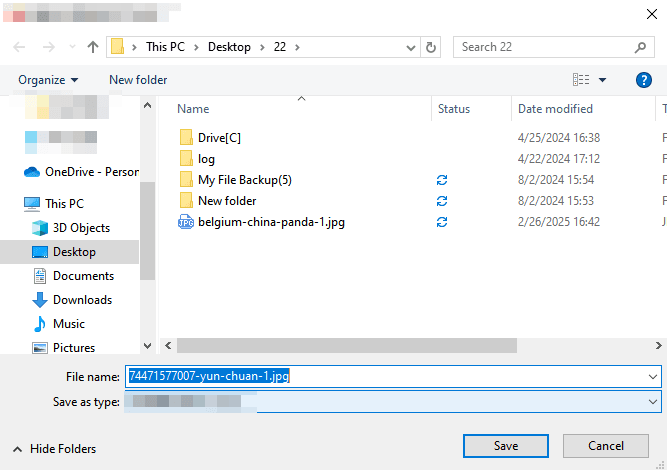Screen dimensions: 667x470
Task: Click the Up one level arrow
Action: click(x=93, y=47)
